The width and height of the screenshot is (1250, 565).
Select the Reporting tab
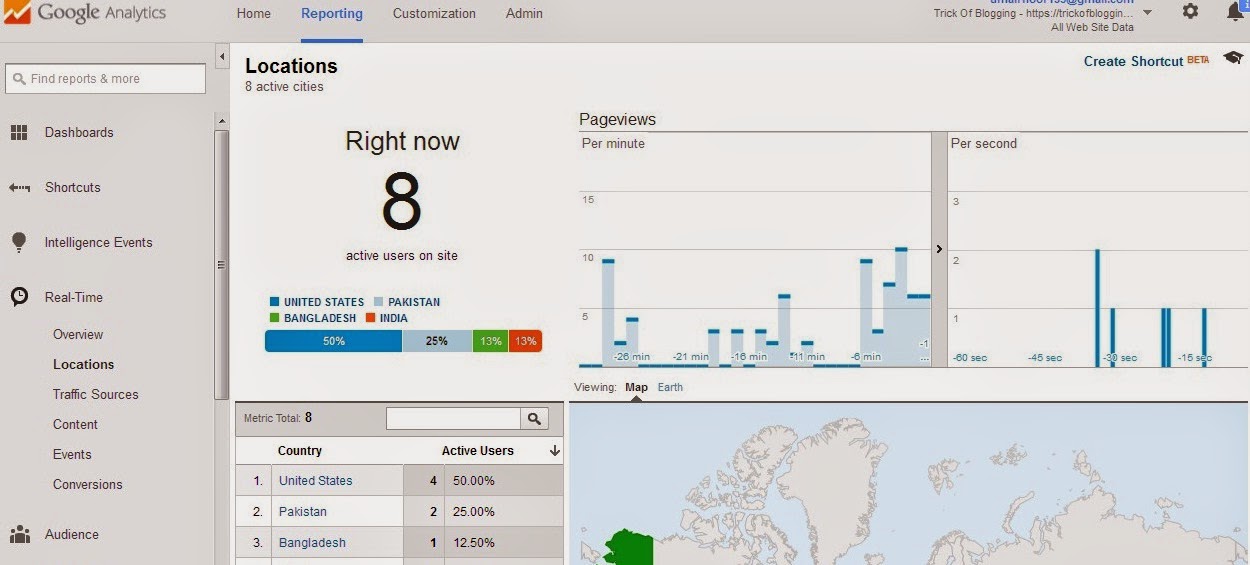[332, 14]
